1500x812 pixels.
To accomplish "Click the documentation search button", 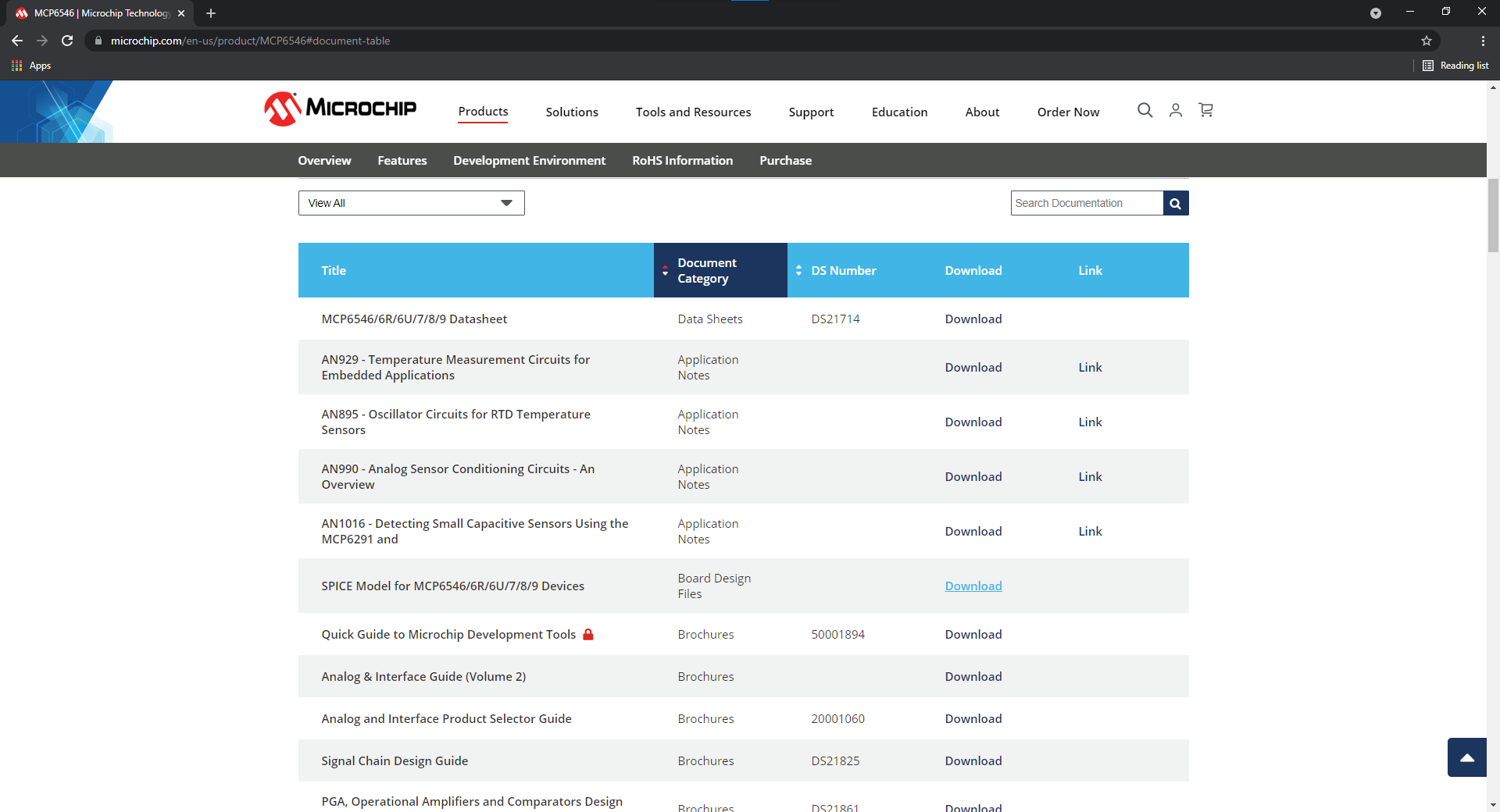I will point(1176,203).
